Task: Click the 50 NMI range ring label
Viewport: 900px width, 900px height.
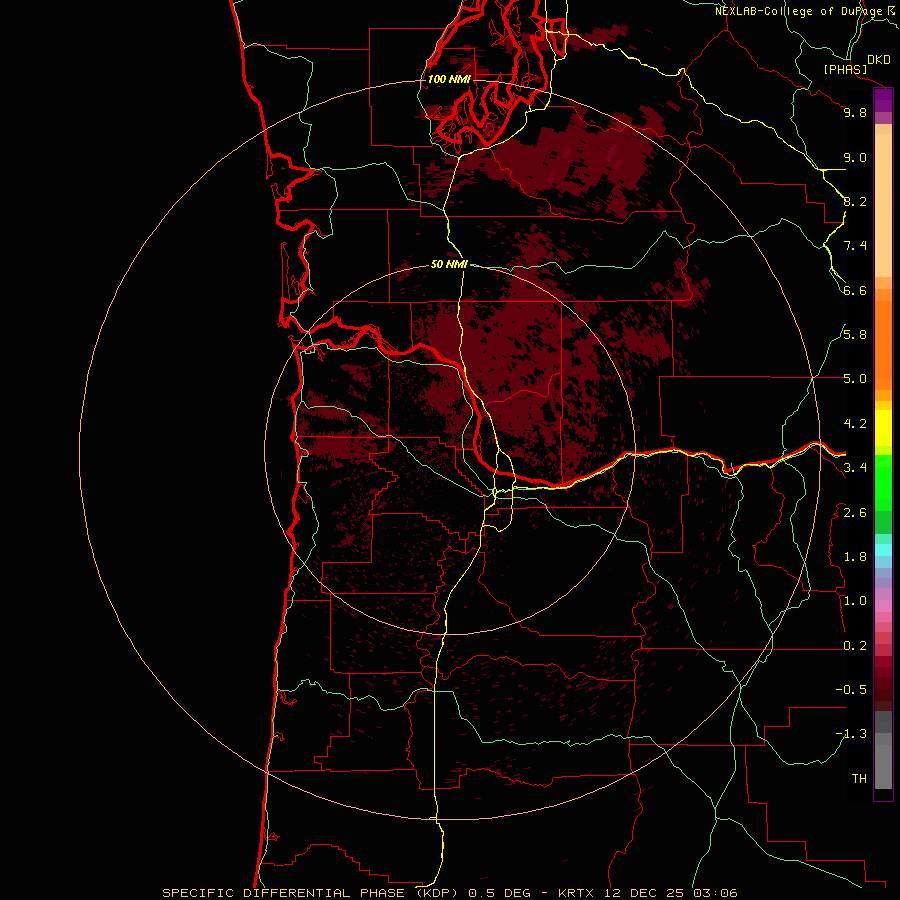Action: pos(449,264)
